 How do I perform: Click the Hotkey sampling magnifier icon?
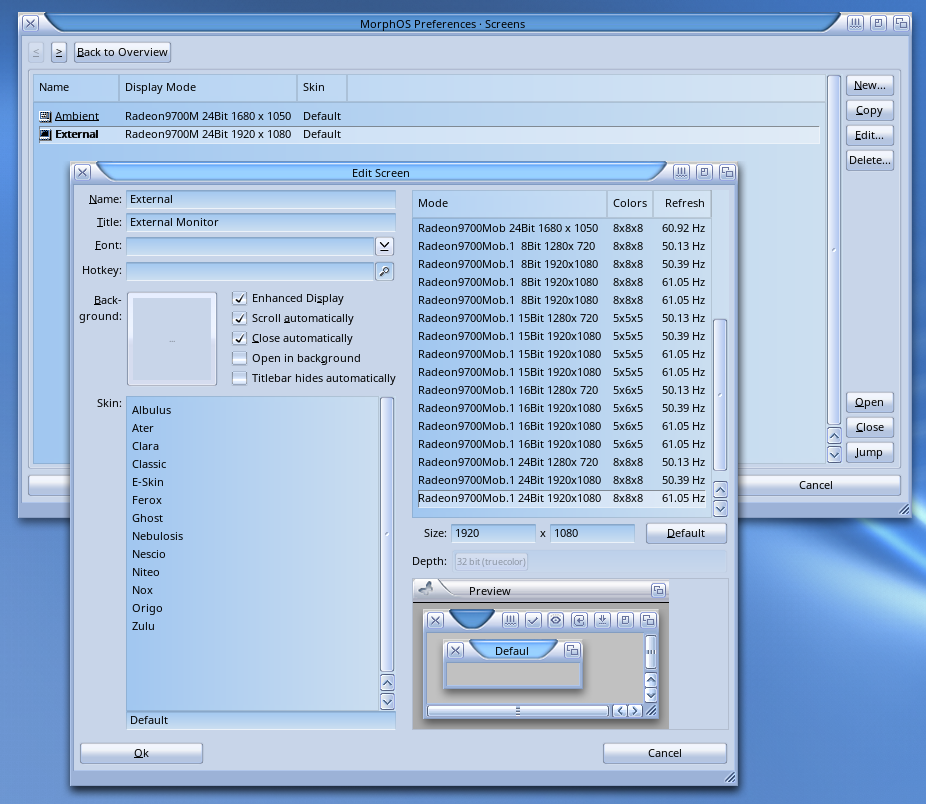tap(384, 271)
